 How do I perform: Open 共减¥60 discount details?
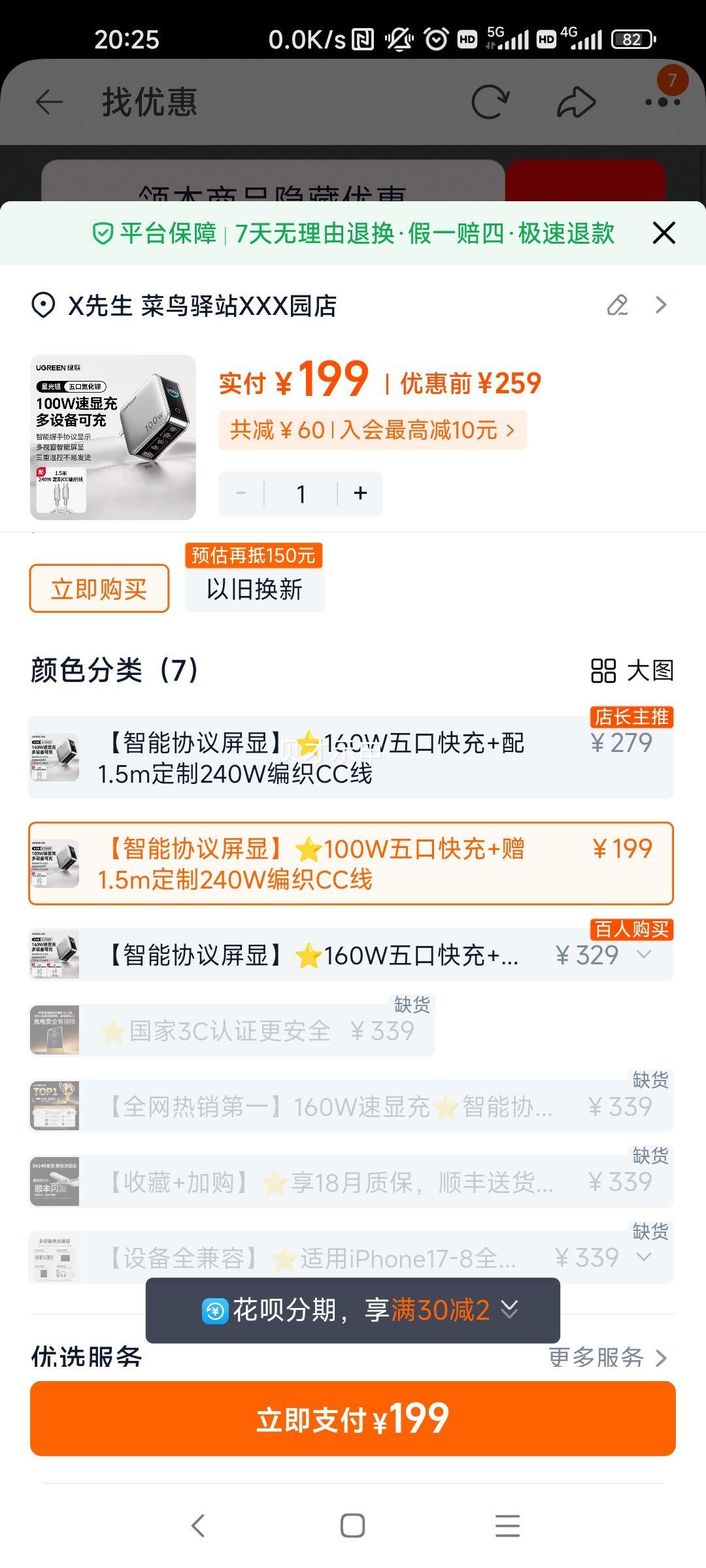click(x=373, y=430)
